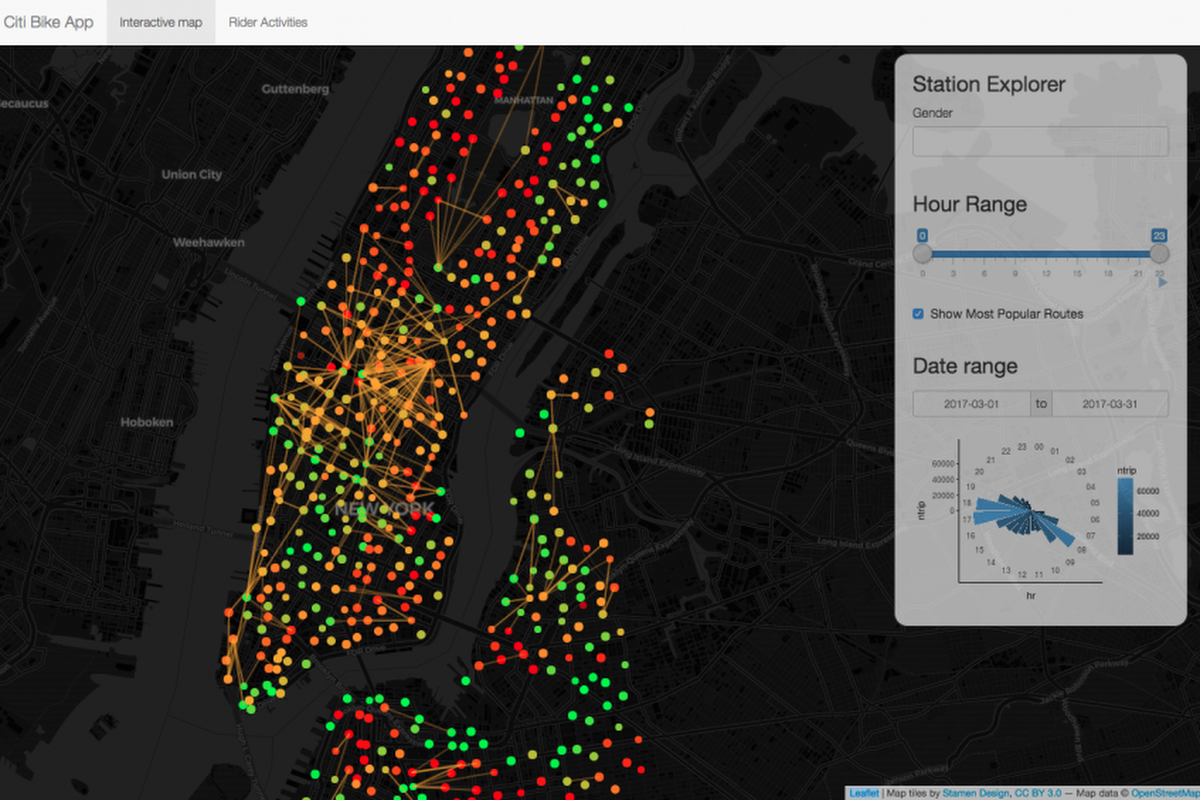Click the Date range heading
The width and height of the screenshot is (1200, 800).
click(x=965, y=366)
